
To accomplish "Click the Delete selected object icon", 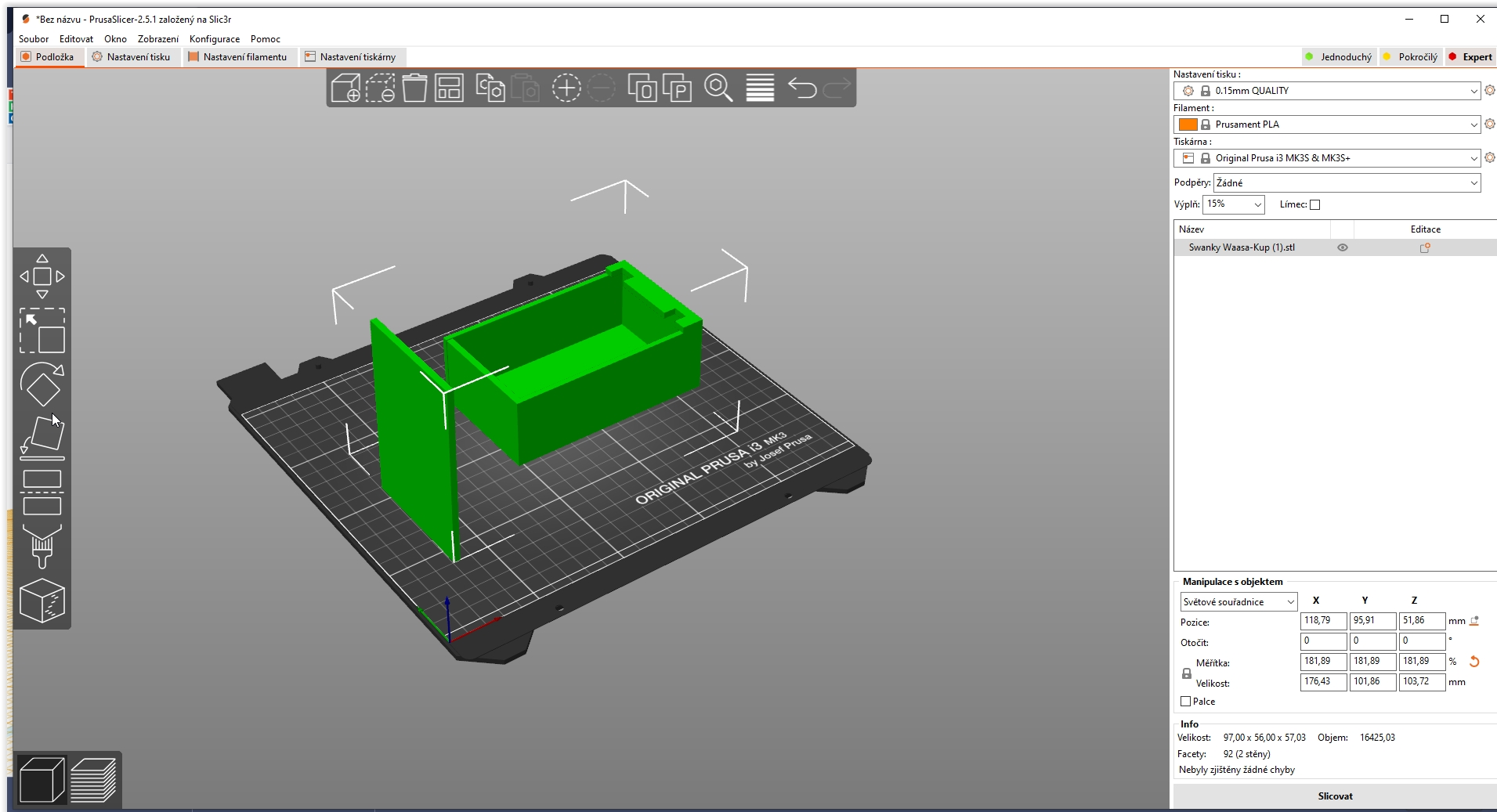I will coord(380,88).
